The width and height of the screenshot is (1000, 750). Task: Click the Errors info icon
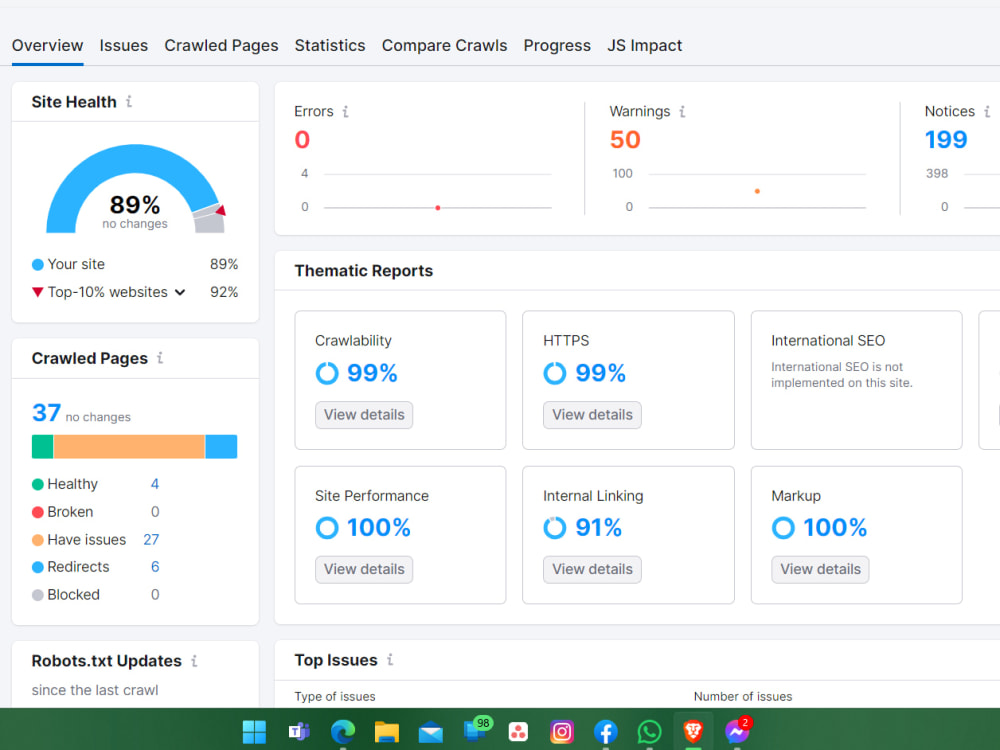(345, 112)
